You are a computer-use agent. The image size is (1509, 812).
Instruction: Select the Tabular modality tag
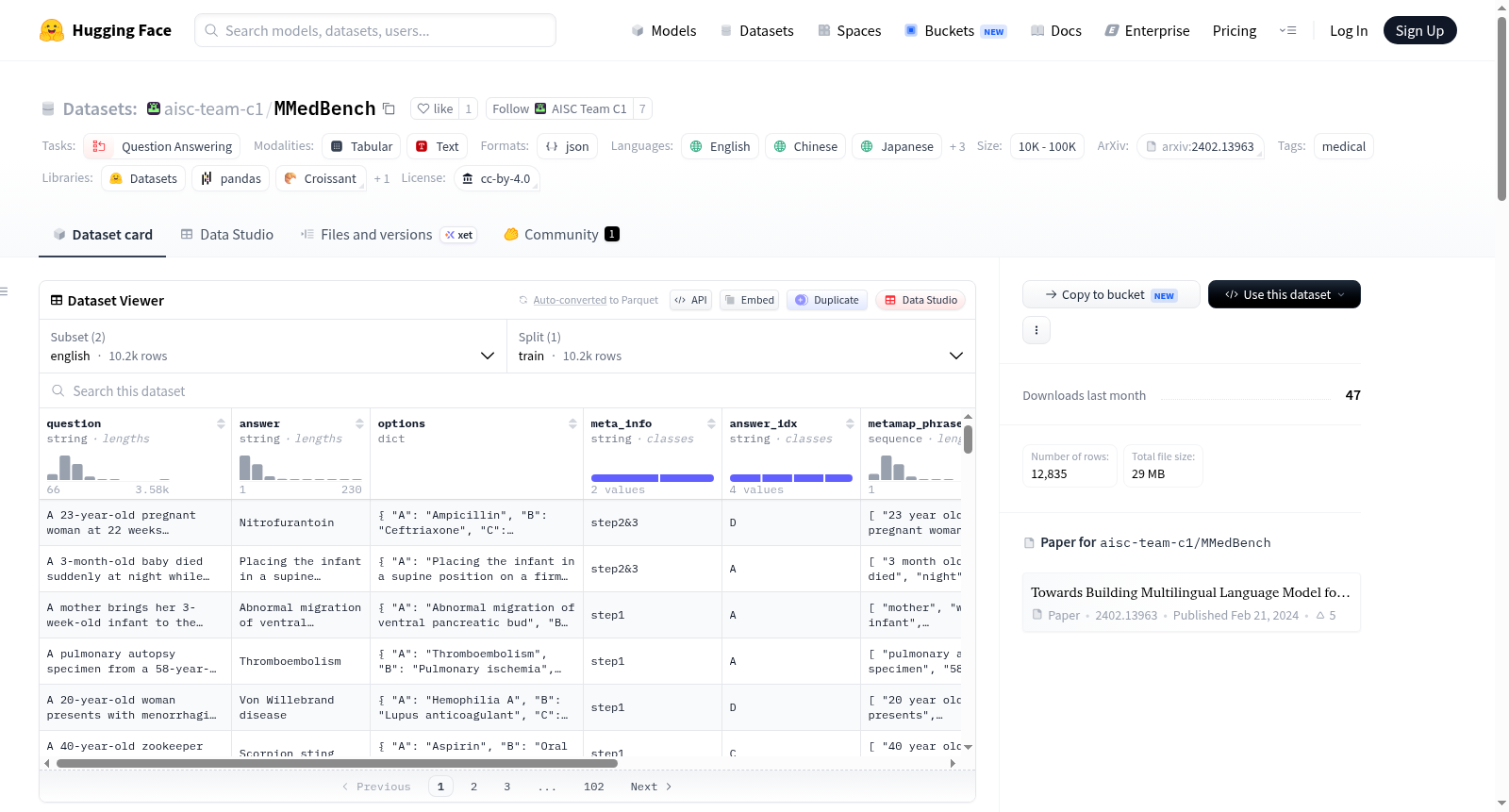[362, 146]
